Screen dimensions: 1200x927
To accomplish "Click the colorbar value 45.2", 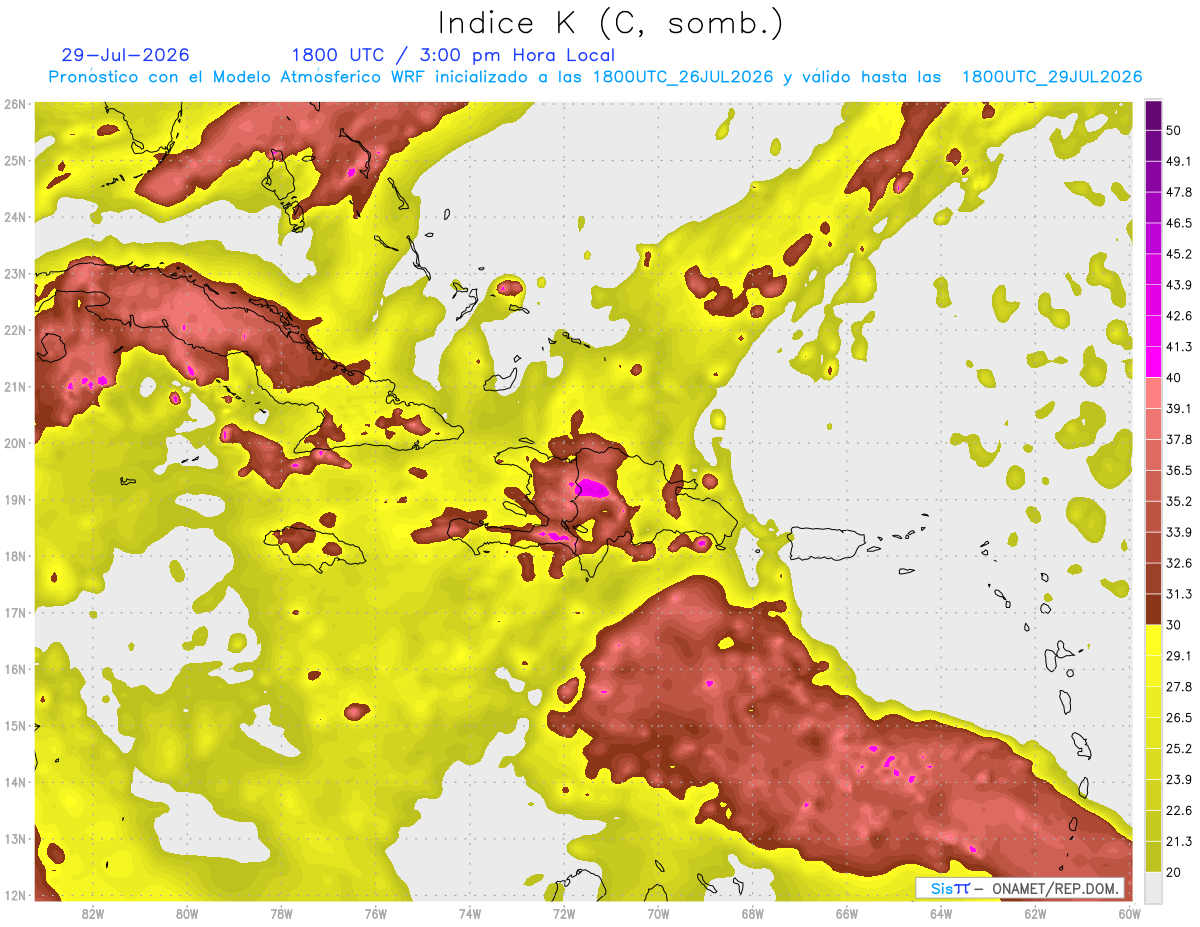I will pyautogui.click(x=1179, y=254).
